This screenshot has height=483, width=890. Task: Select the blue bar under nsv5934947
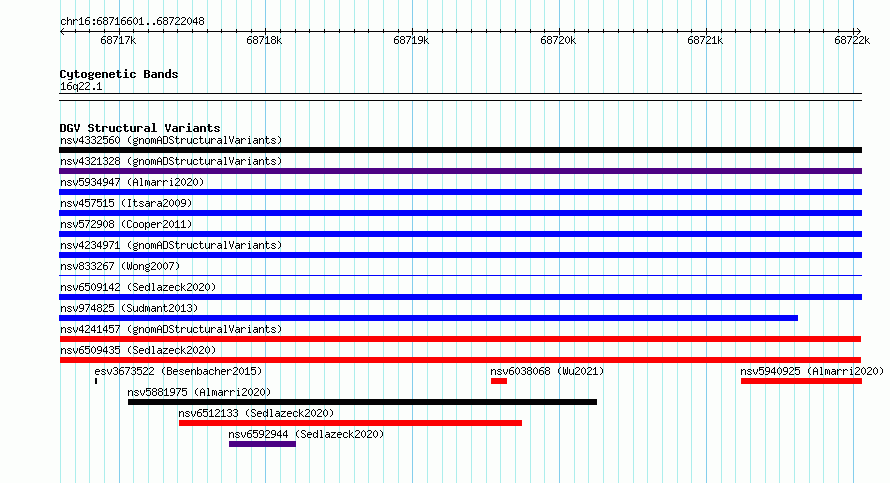point(460,192)
